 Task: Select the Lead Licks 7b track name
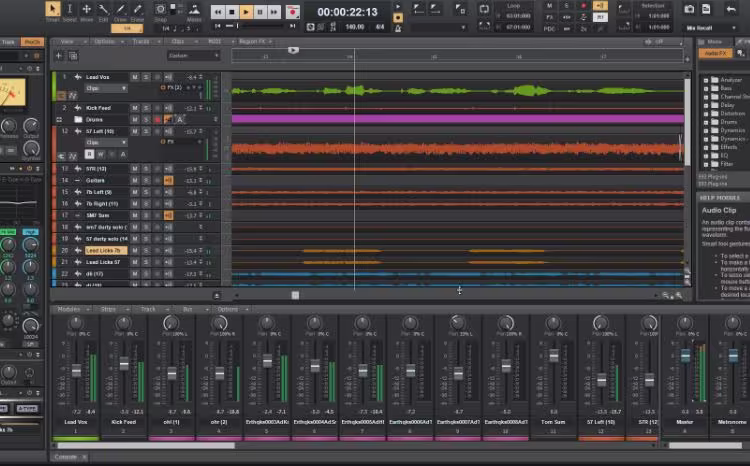[106, 251]
